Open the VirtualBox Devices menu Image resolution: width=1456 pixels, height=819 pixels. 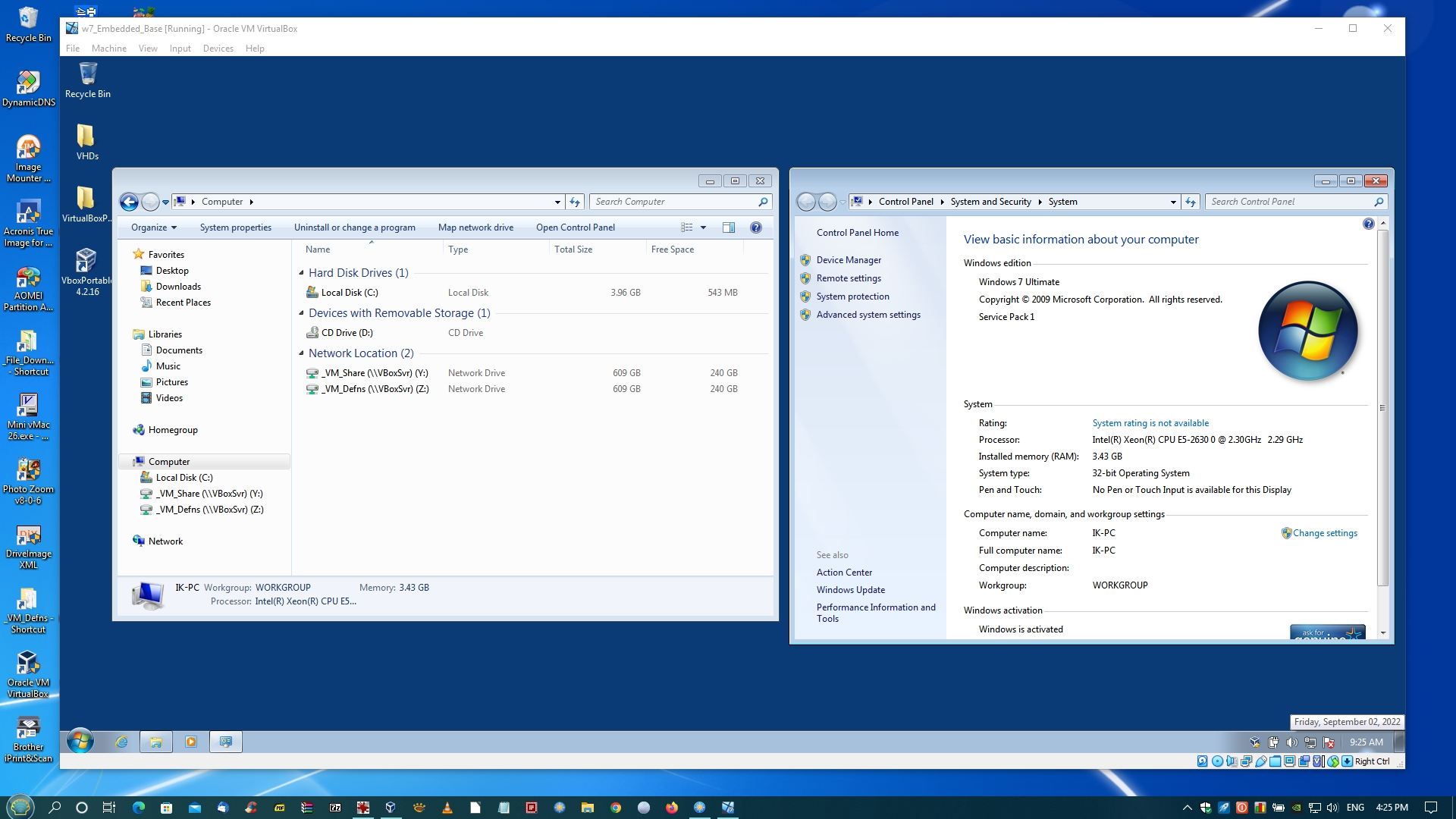click(x=218, y=49)
